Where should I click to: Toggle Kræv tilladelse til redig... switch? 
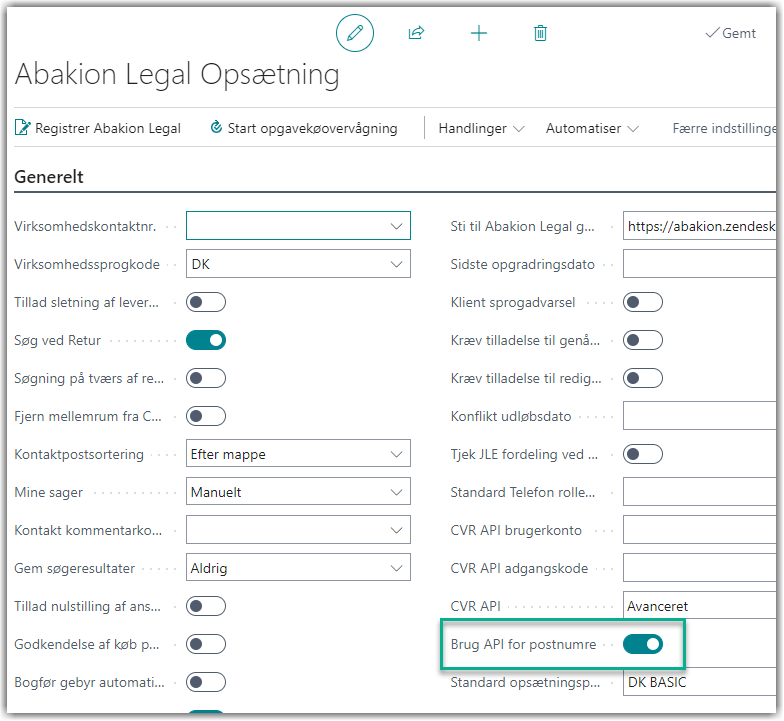(643, 378)
